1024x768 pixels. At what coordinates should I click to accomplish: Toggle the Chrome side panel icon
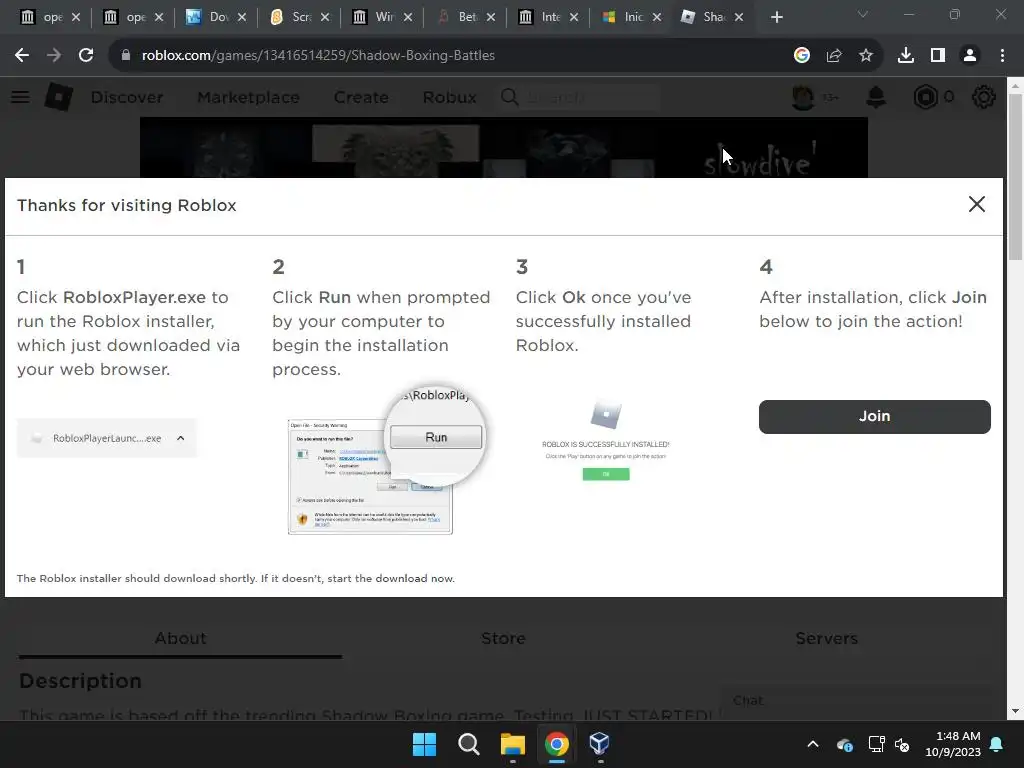(938, 56)
